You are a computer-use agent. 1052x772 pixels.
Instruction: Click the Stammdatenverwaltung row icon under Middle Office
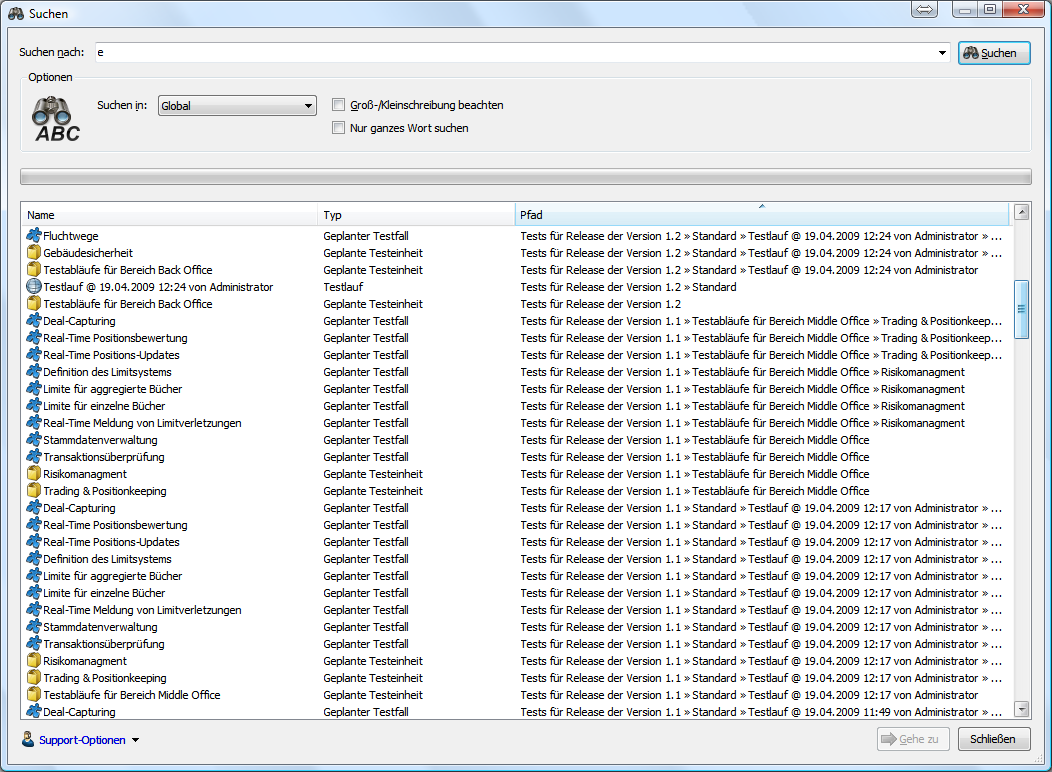[x=33, y=440]
